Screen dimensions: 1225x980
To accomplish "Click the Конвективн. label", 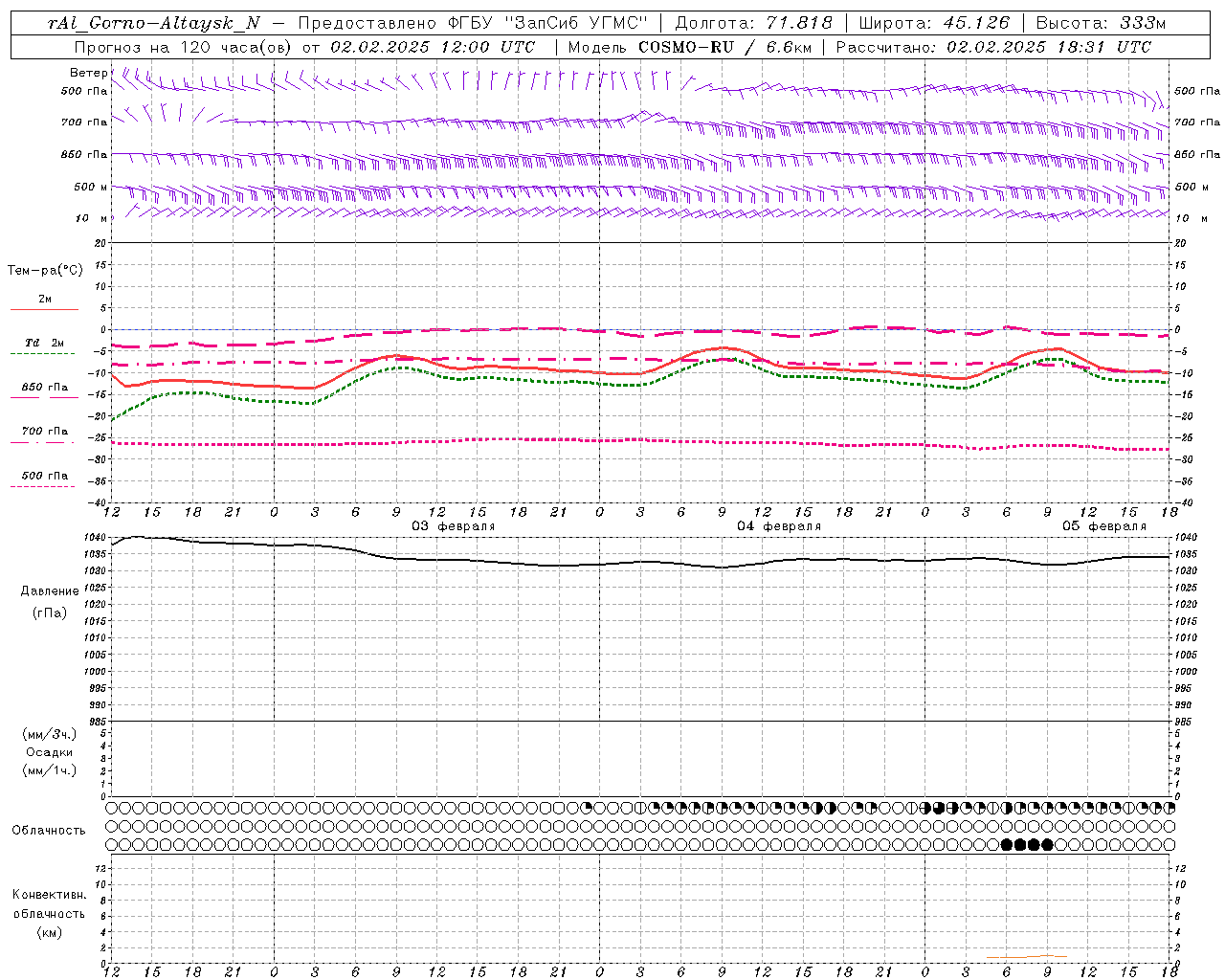I will (x=49, y=895).
